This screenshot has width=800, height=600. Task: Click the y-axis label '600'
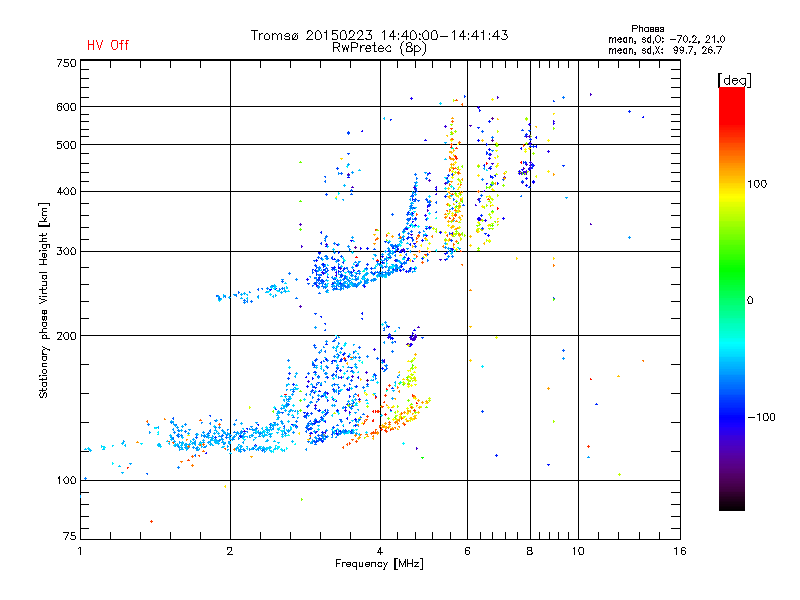66,107
